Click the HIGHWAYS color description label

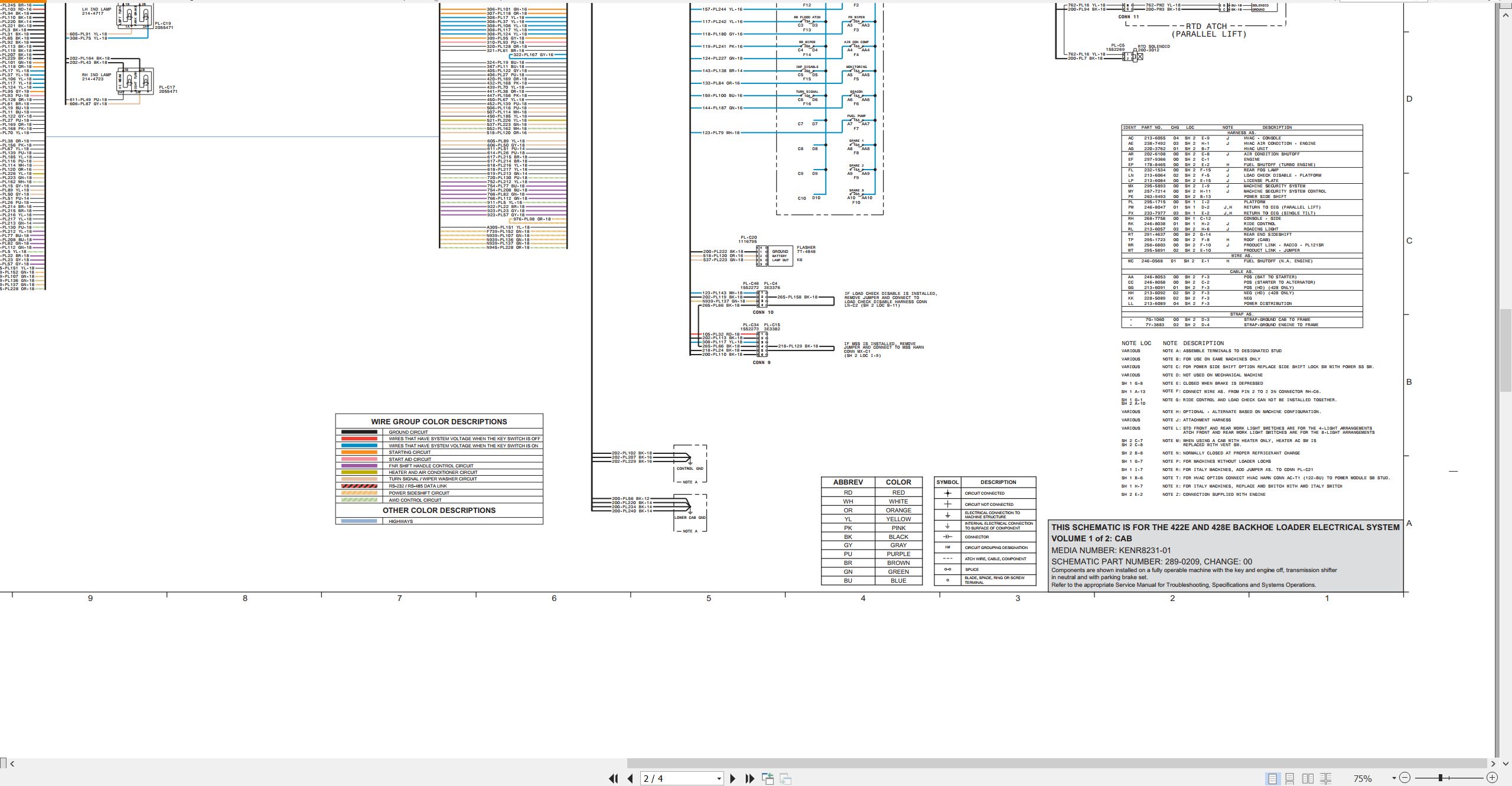click(x=400, y=521)
